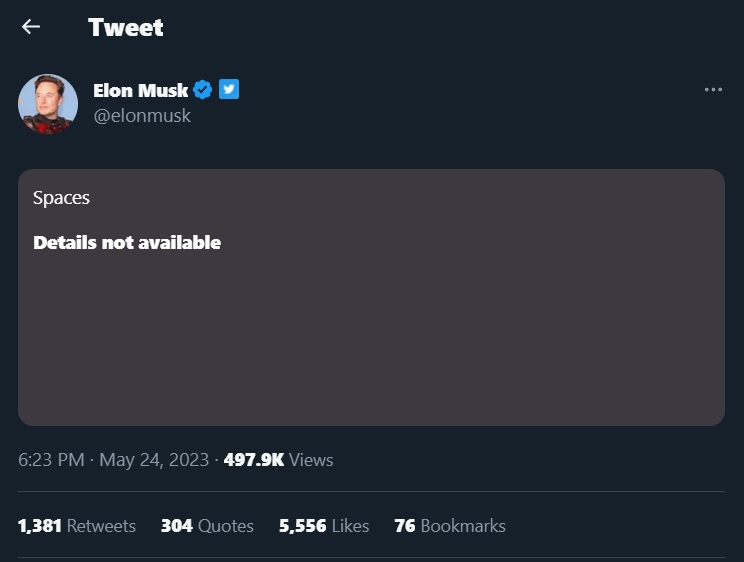Viewport: 744px width, 562px height.
Task: Open the Elon Musk display name
Action: (140, 90)
